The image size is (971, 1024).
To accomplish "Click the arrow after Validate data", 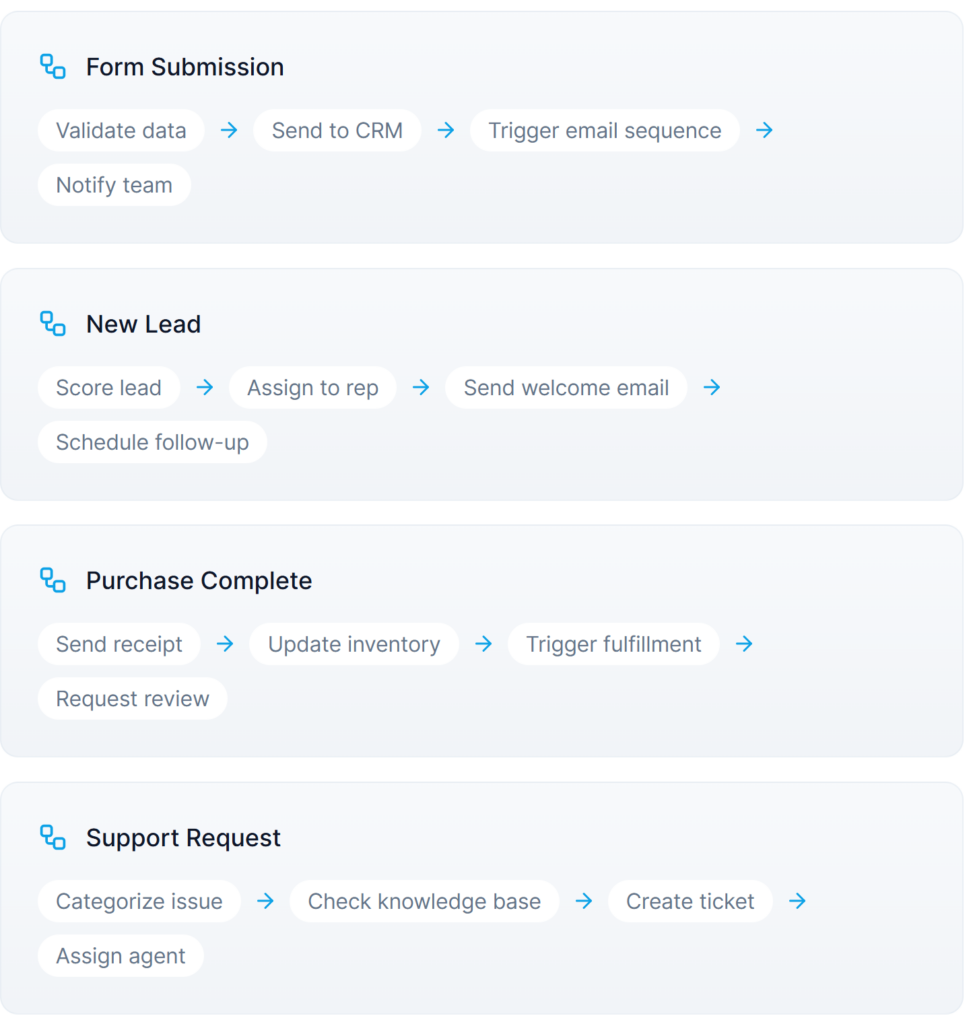I will [x=229, y=130].
